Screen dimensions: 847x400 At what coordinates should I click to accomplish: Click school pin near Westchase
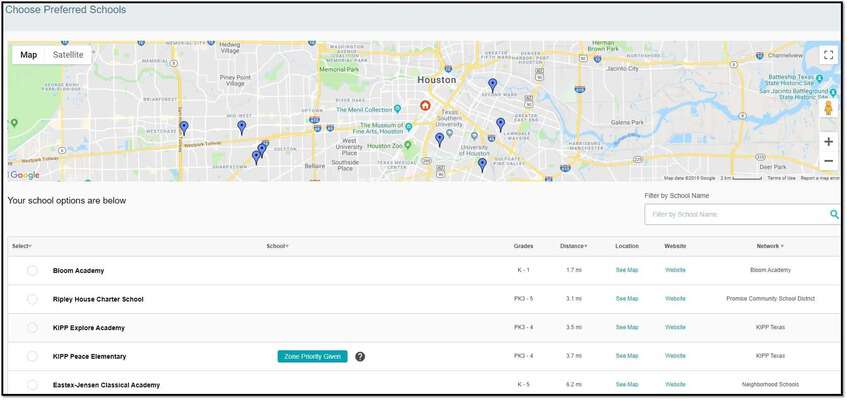tap(184, 128)
